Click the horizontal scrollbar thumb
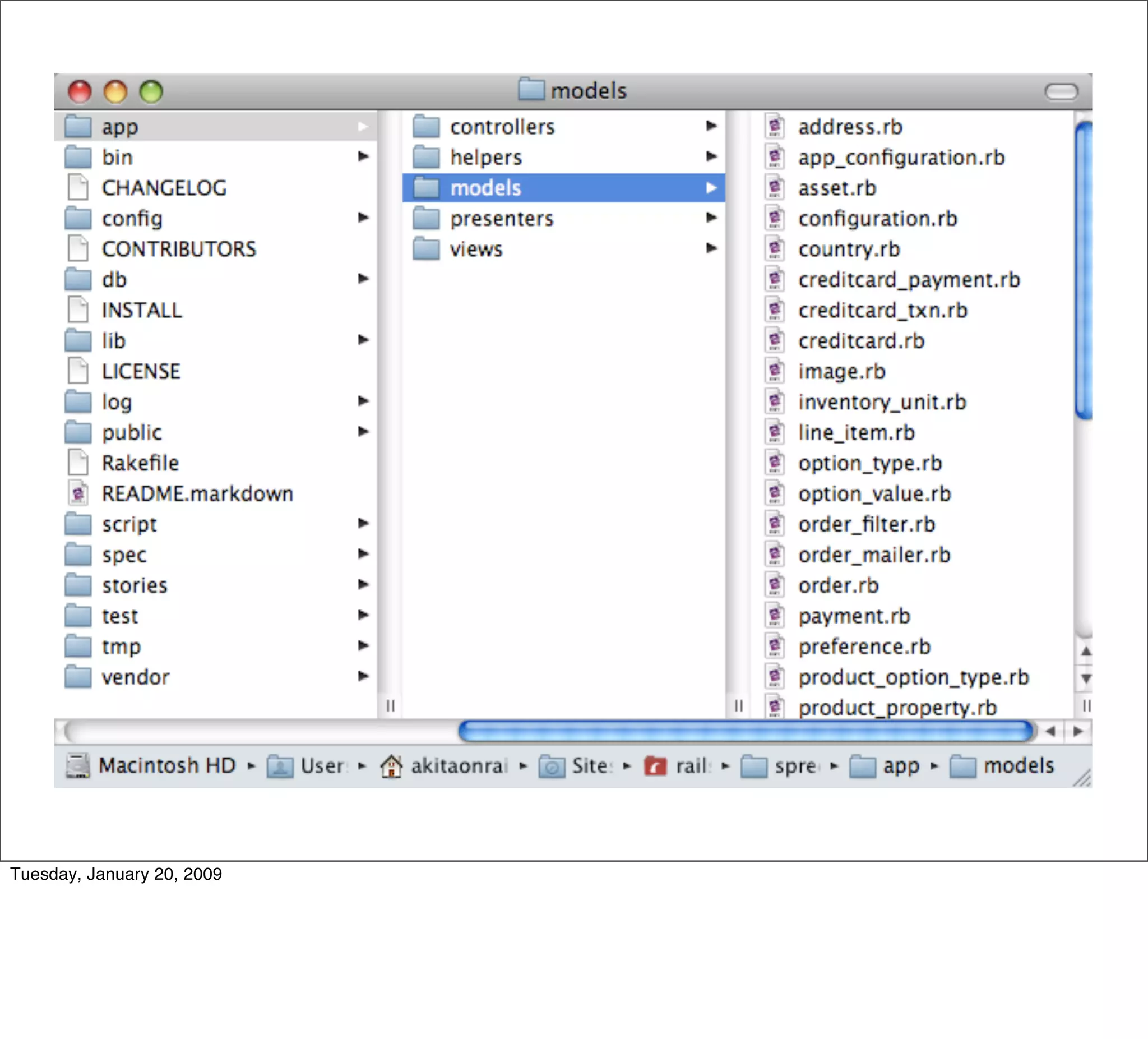The height and width of the screenshot is (1039, 1148). pyautogui.click(x=745, y=731)
